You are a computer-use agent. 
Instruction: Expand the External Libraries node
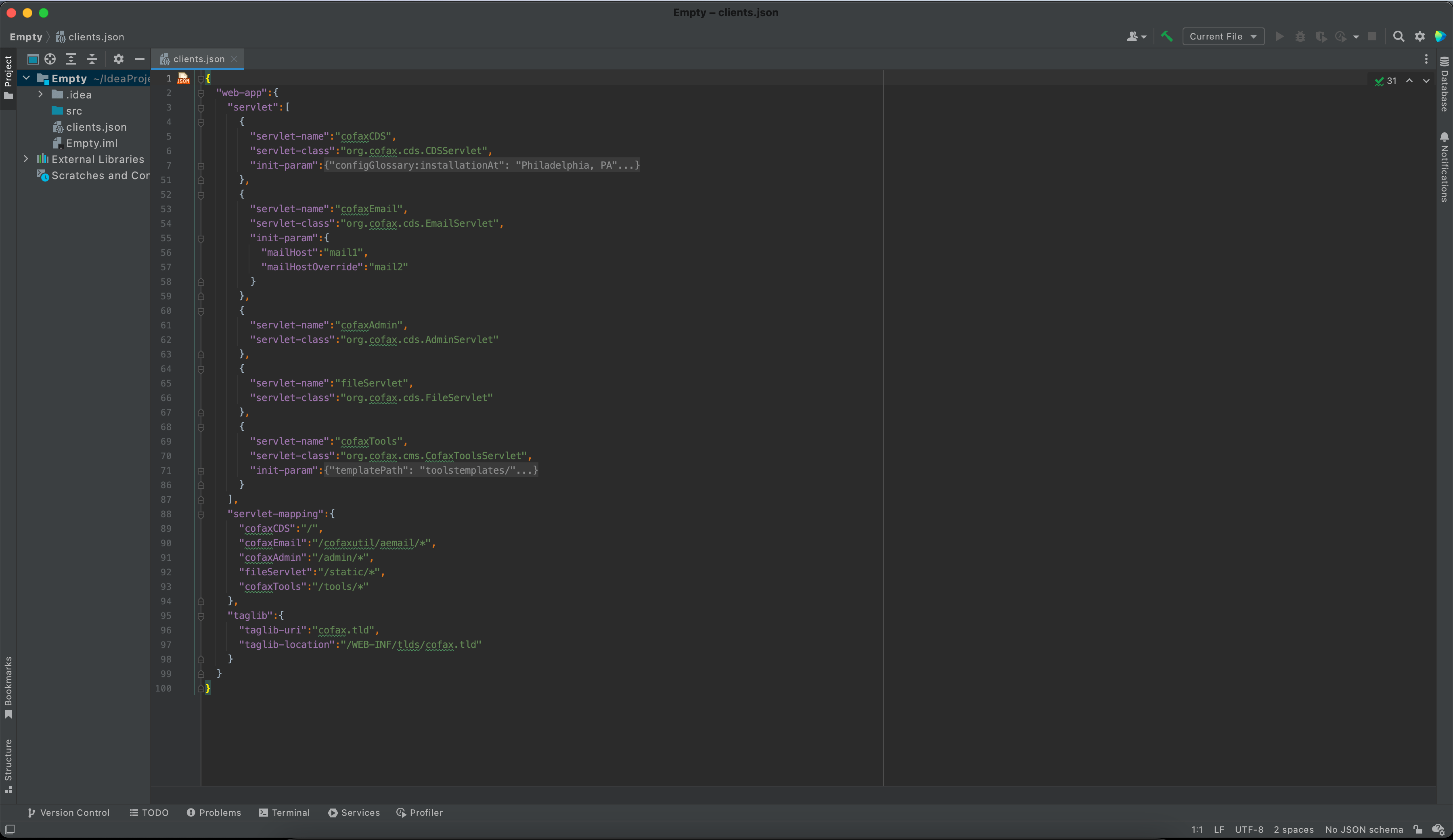tap(26, 159)
